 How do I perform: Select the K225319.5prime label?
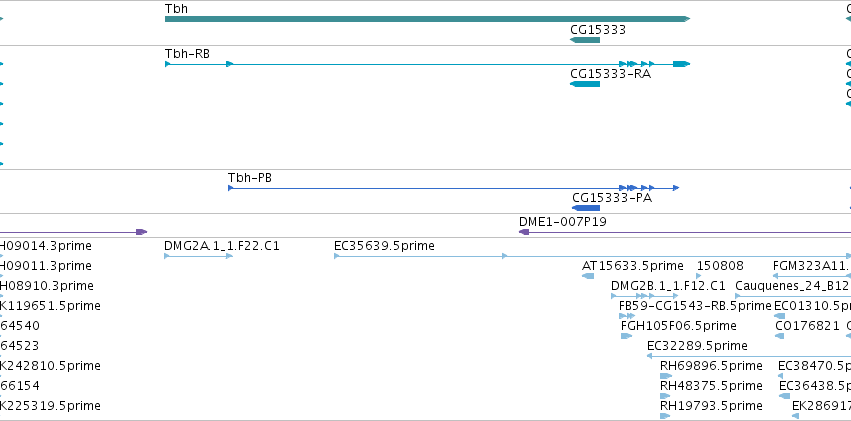(x=50, y=406)
